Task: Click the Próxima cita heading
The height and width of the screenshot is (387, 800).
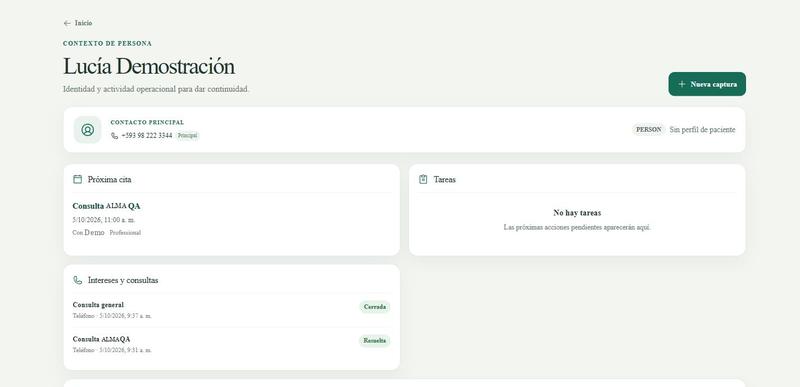Action: 110,179
